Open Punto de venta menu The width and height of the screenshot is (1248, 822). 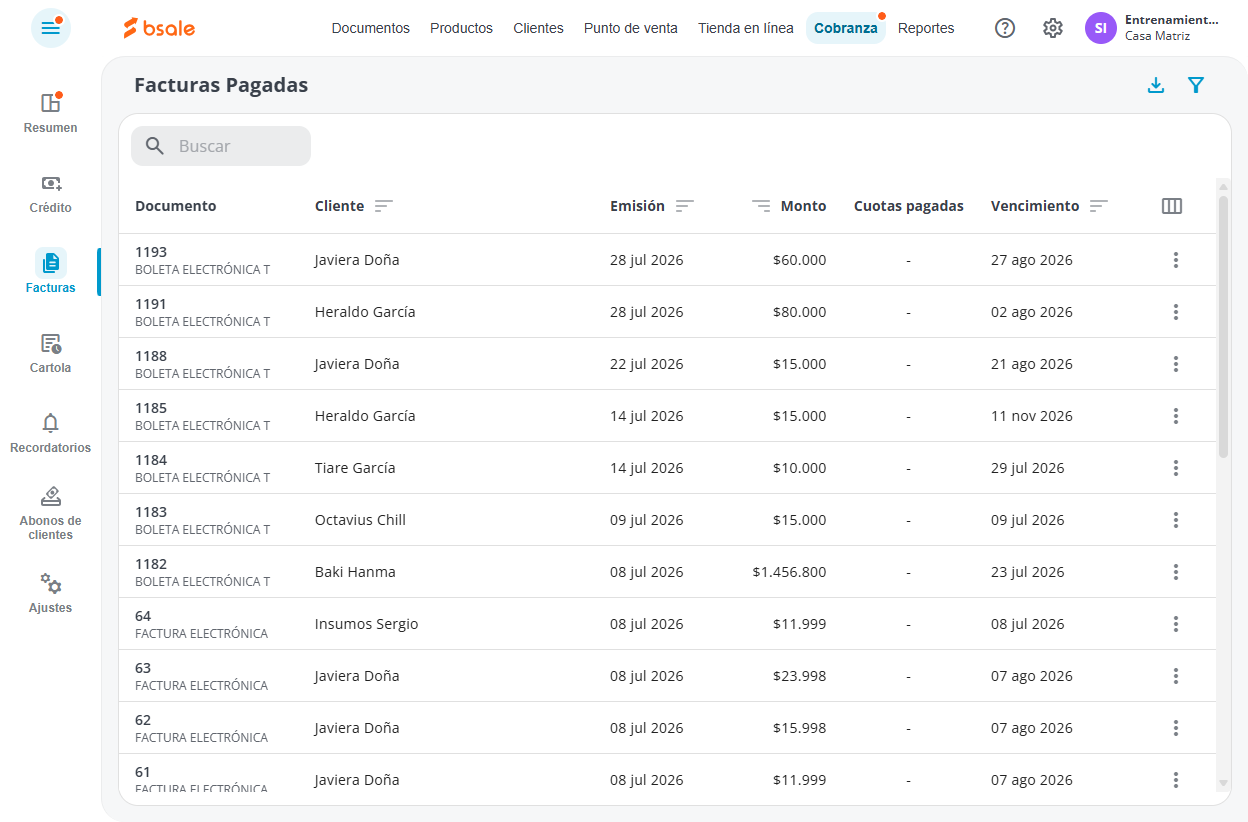click(631, 28)
